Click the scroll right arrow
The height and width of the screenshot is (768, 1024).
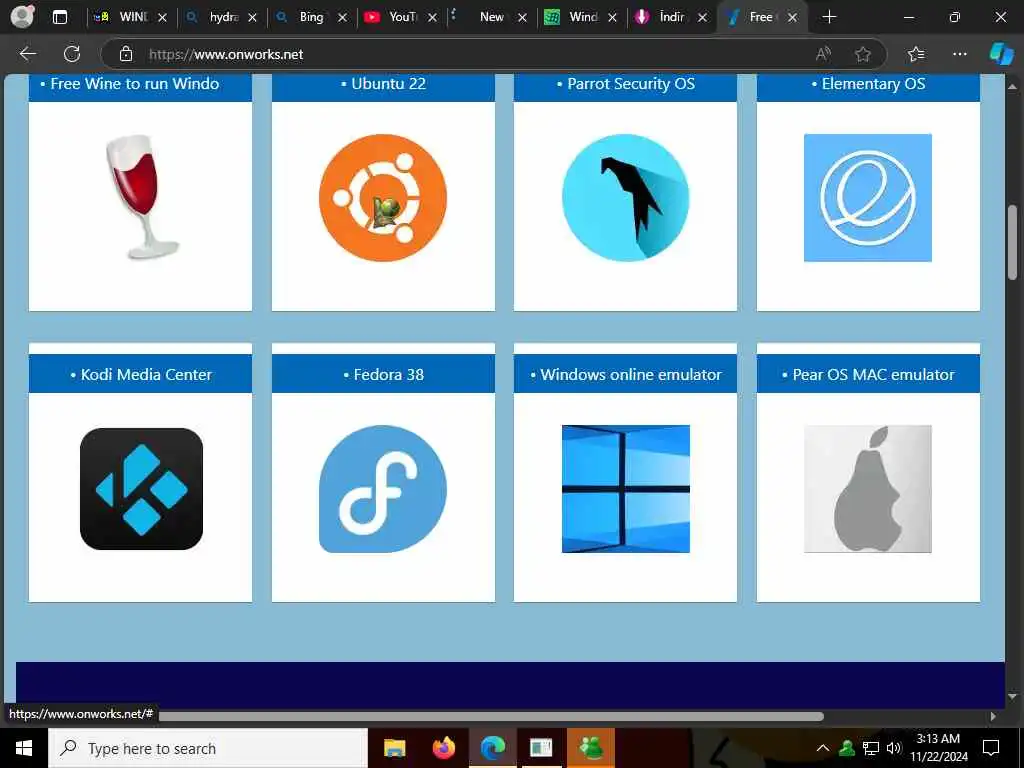point(993,716)
